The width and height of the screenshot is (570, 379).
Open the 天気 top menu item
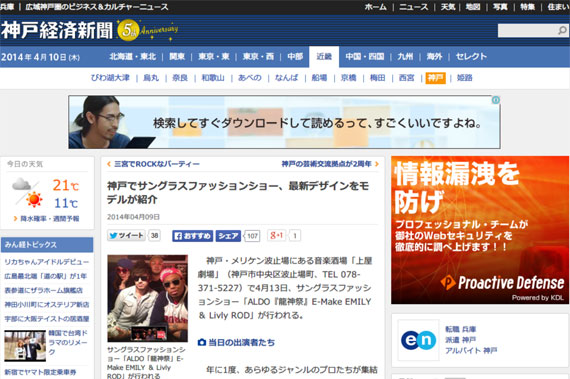448,7
